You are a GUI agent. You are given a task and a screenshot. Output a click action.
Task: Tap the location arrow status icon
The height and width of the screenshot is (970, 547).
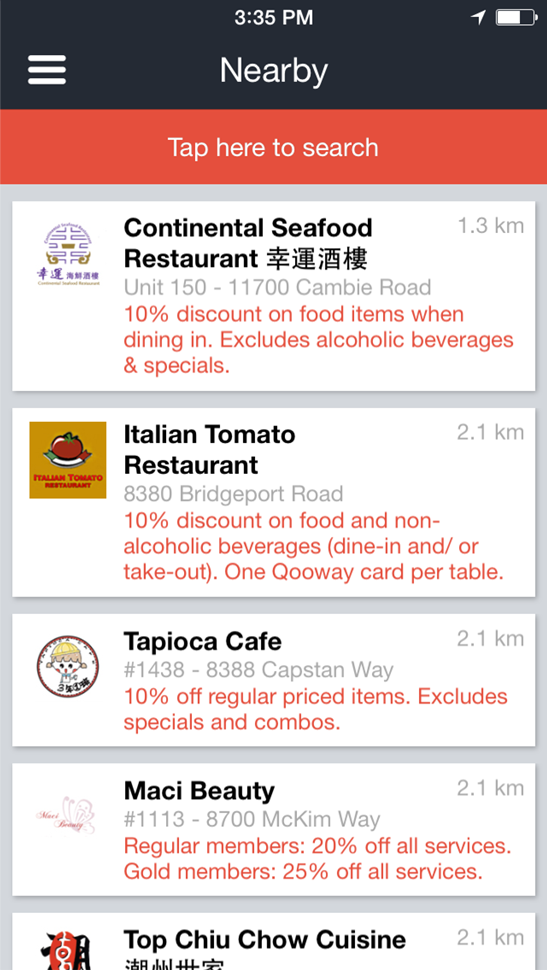[478, 17]
